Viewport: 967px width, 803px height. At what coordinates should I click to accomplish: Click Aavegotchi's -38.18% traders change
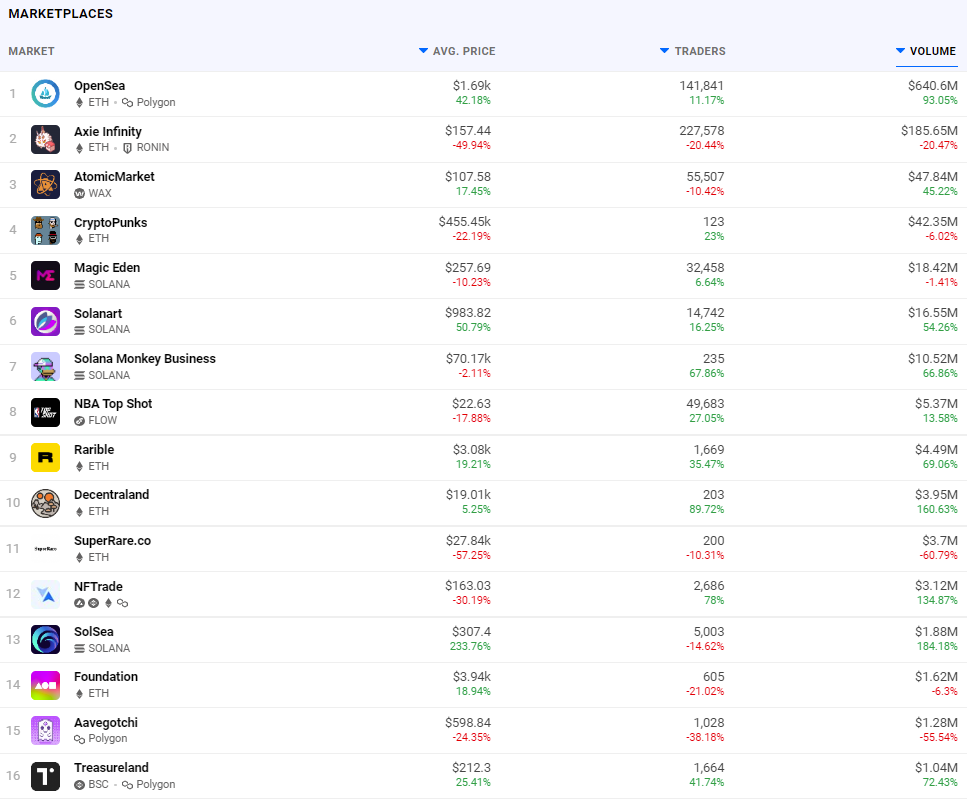705,737
